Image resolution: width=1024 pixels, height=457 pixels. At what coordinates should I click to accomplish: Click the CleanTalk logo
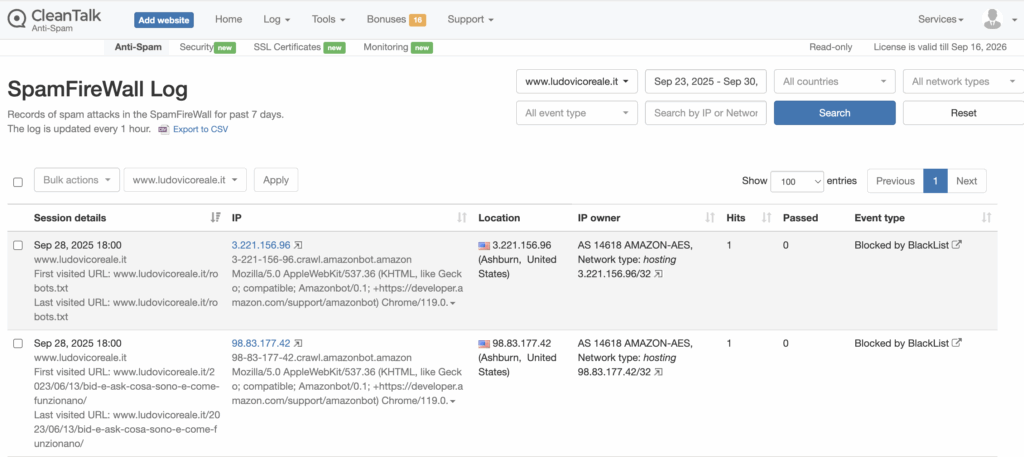[54, 20]
